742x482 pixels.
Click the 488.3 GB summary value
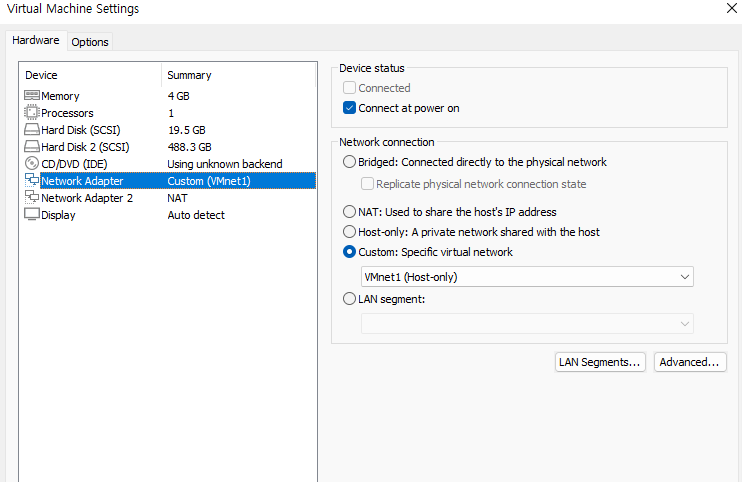[189, 147]
